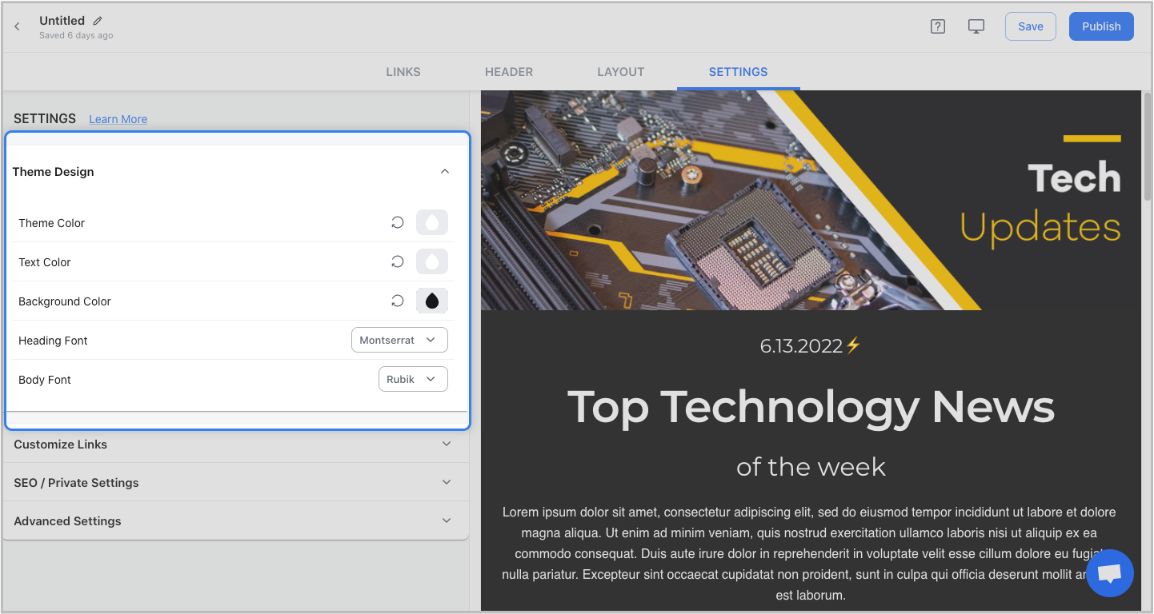The width and height of the screenshot is (1154, 614).
Task: Reset the Background Color value
Action: pyautogui.click(x=397, y=301)
